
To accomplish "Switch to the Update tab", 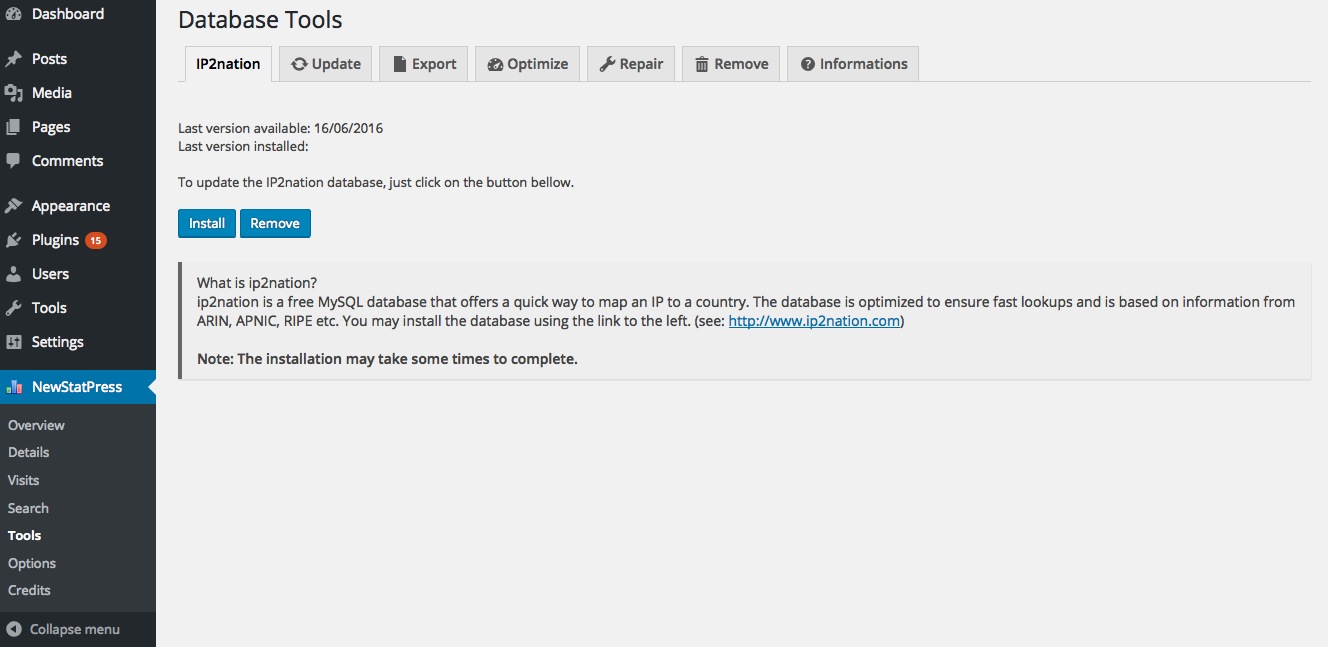I will pos(326,64).
